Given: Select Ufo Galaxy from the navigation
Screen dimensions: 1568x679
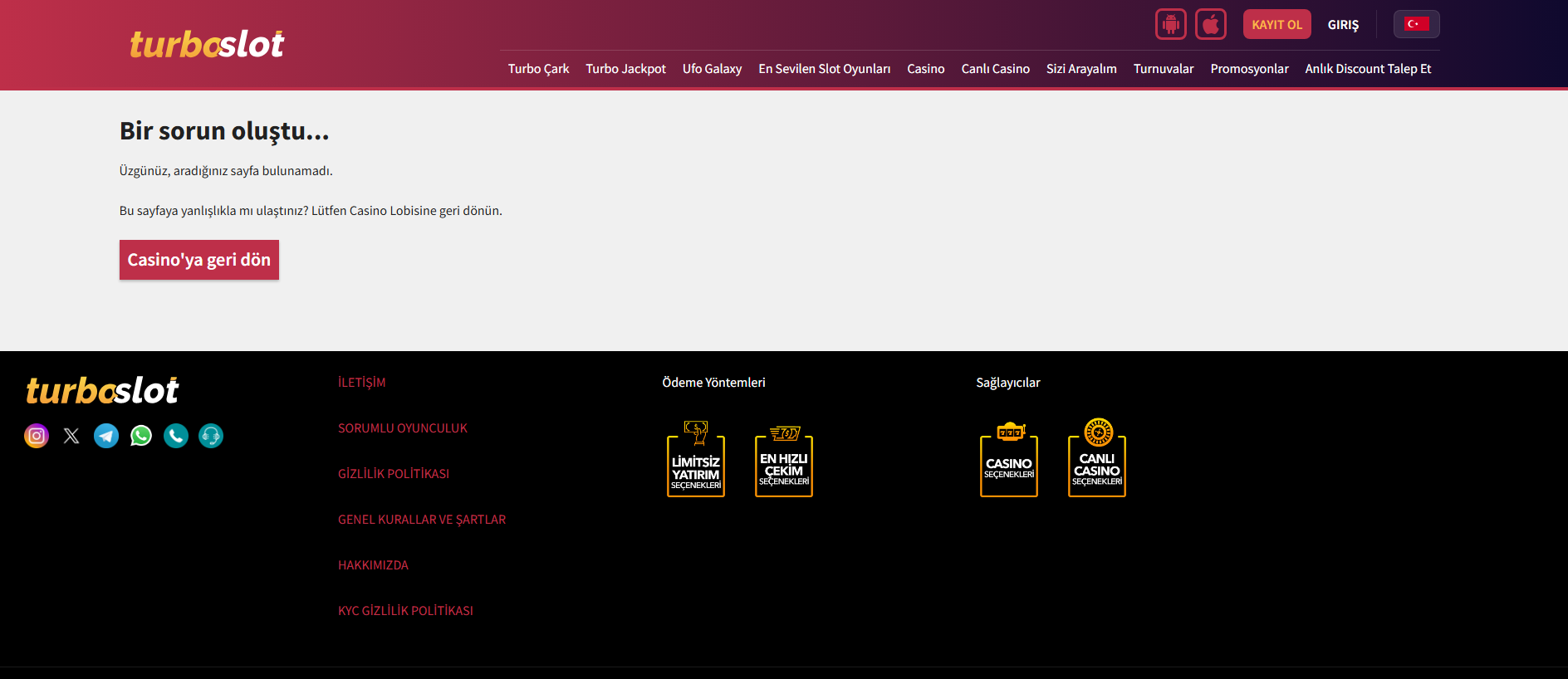Looking at the screenshot, I should point(712,69).
